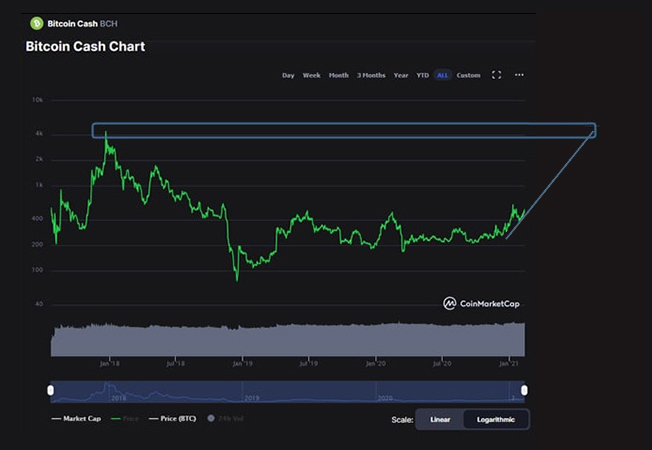Open the three-dot more options menu
The height and width of the screenshot is (450, 652).
518,75
